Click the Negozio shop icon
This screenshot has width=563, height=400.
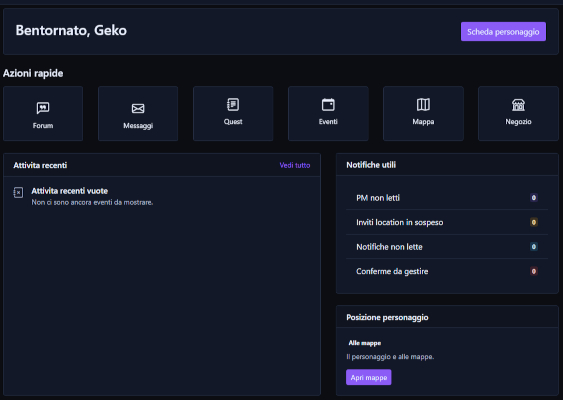[x=518, y=105]
